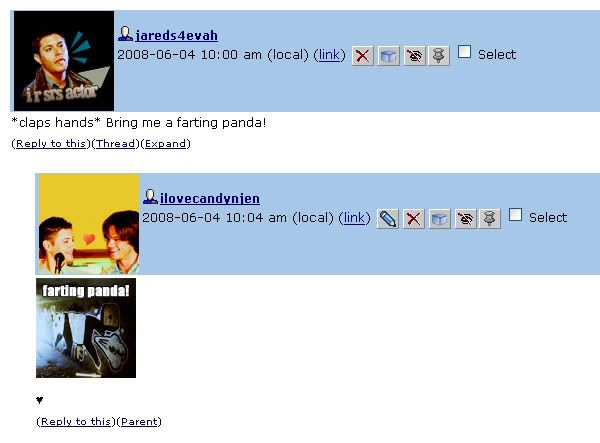Edit ilovecandynjen's comment with the pencil icon
Viewport: 600px width, 443px height.
[388, 219]
